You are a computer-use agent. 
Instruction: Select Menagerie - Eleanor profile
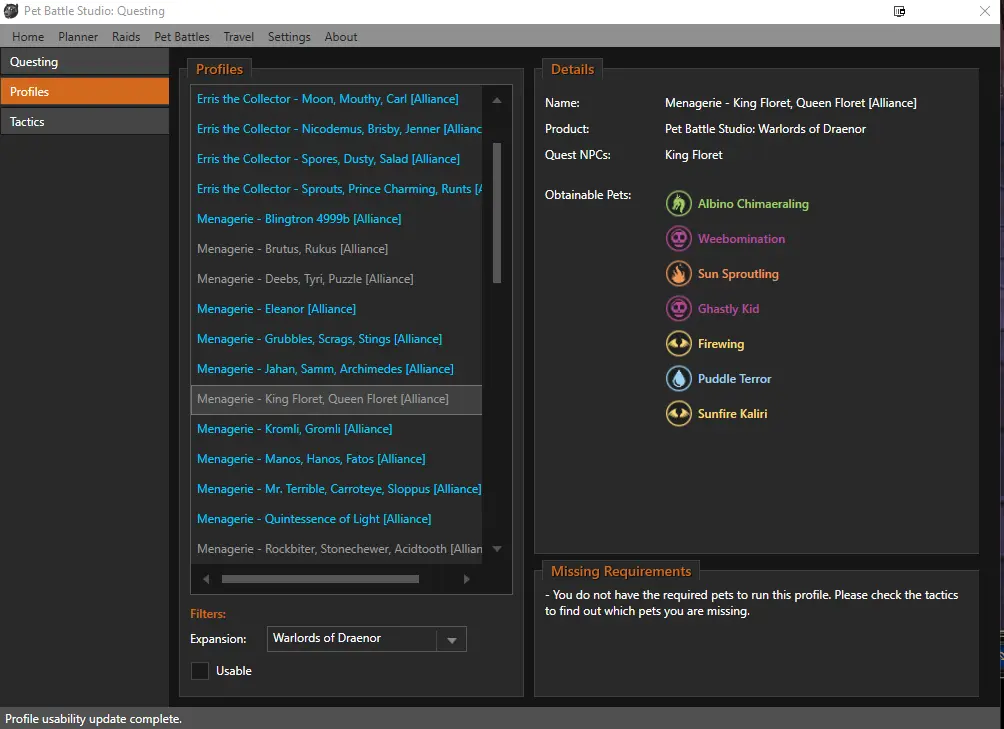pos(336,308)
